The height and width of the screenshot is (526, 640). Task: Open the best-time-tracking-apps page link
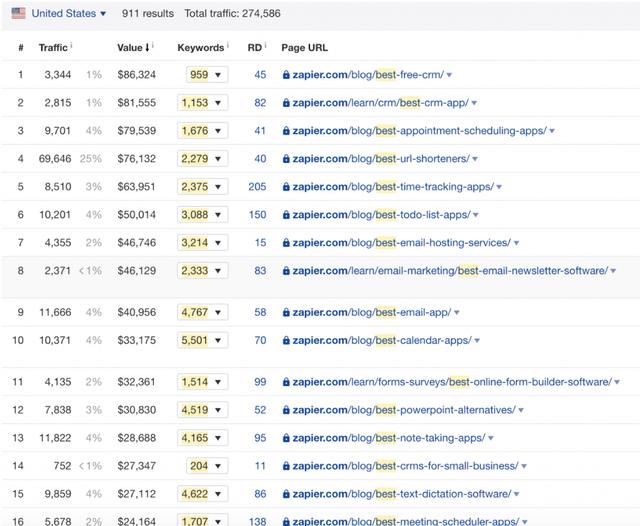click(393, 187)
